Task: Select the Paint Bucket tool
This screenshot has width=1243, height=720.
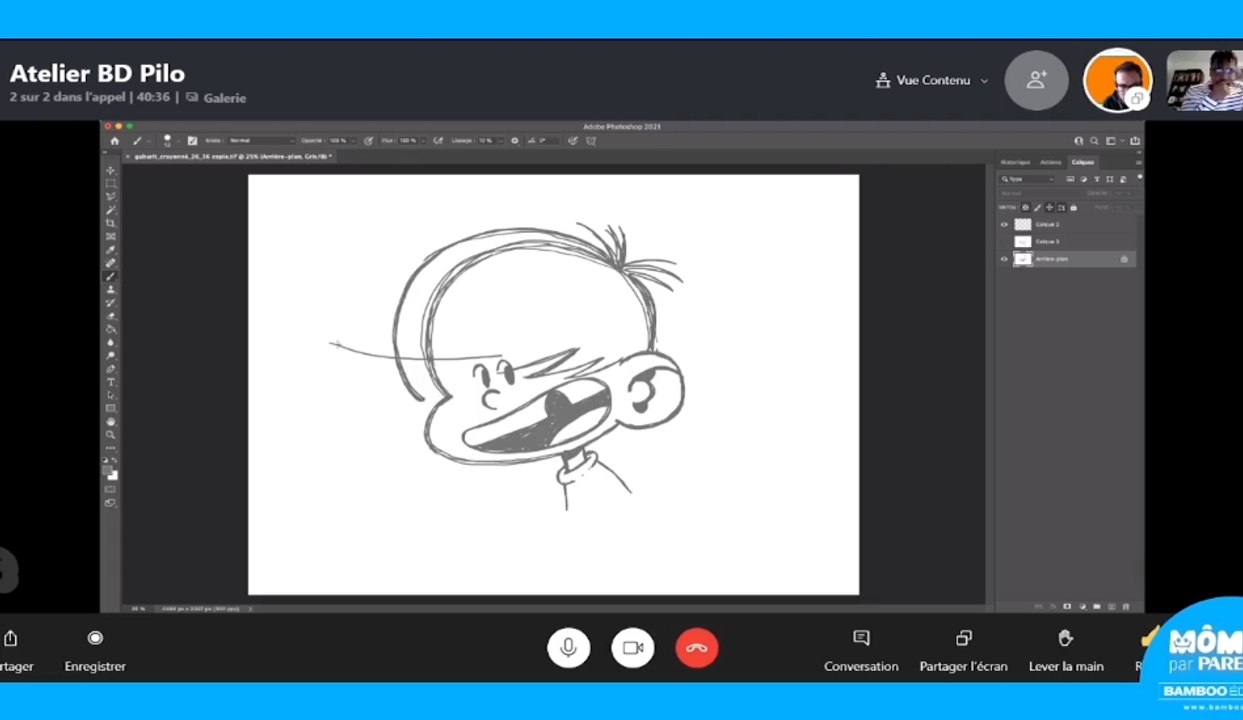Action: click(111, 329)
